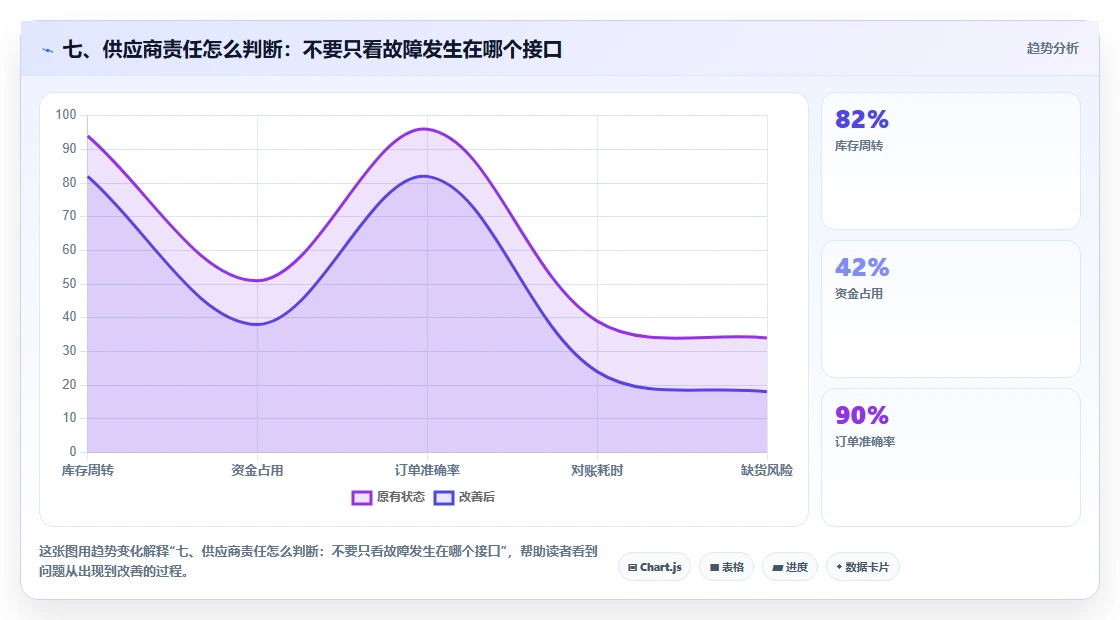The width and height of the screenshot is (1120, 620).
Task: Click the 原有状态 line point at 资金占用
Action: pyautogui.click(x=257, y=281)
